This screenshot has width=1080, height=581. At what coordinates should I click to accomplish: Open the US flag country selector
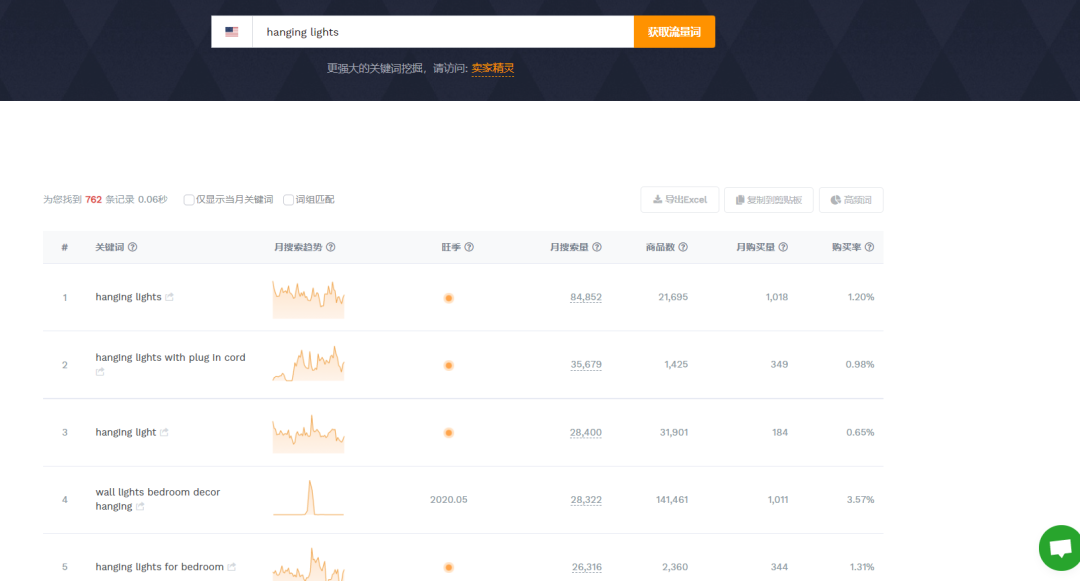[232, 32]
